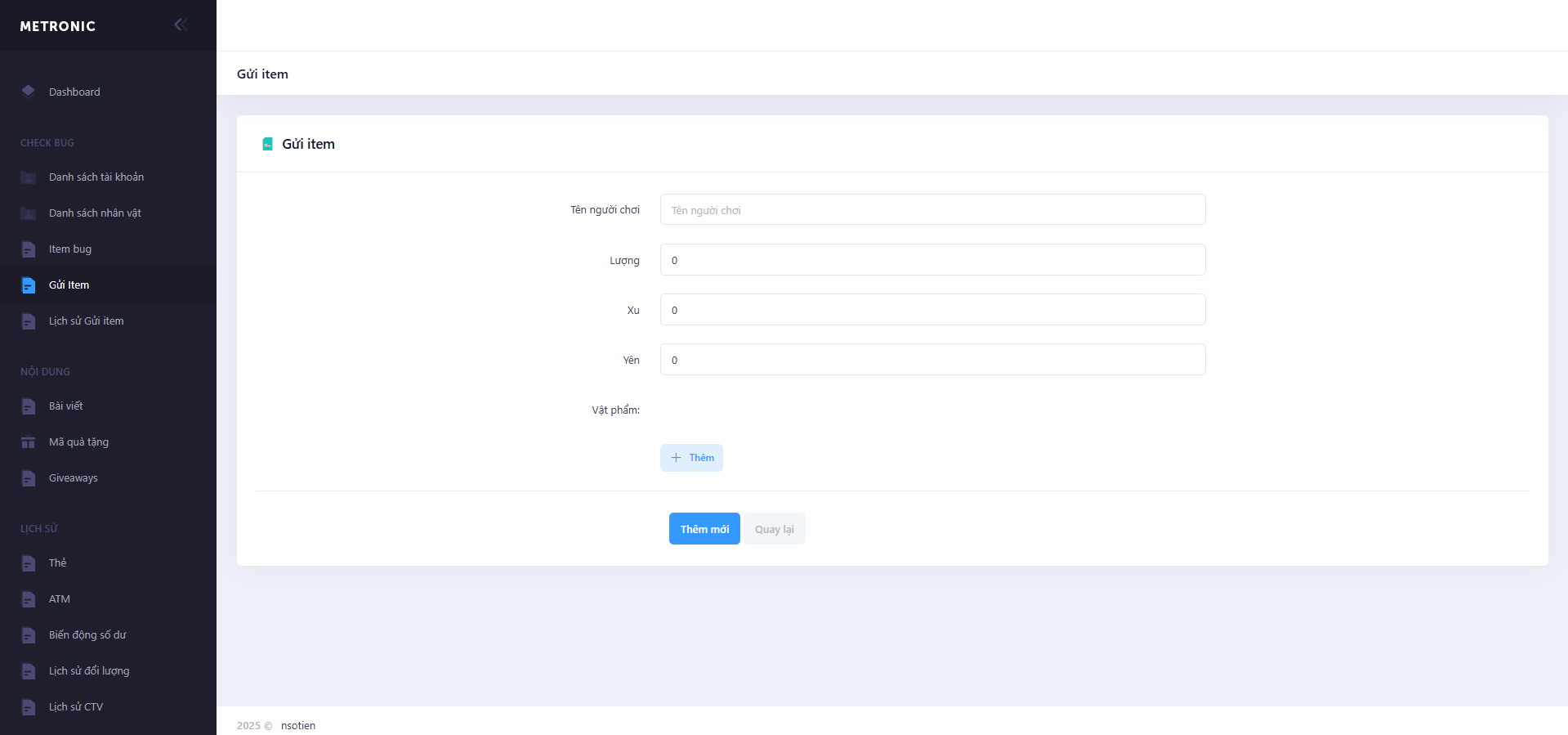
Task: Click teal icon beside Gửi item card title
Action: [x=267, y=144]
